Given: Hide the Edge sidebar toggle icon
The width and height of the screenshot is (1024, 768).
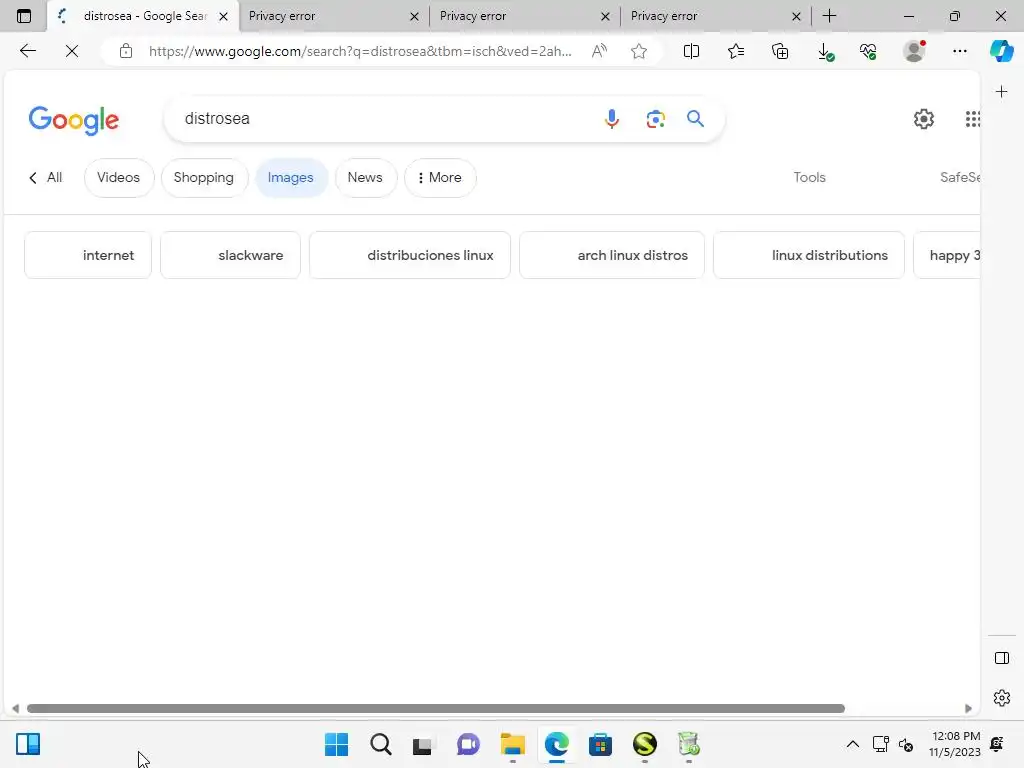Looking at the screenshot, I should [x=1002, y=658].
